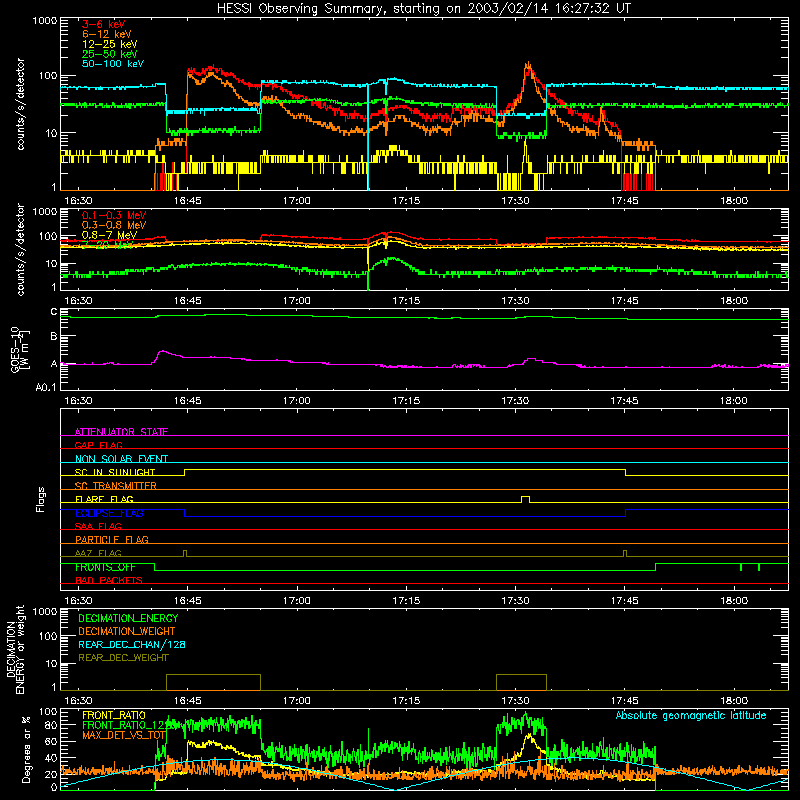Click the DECIMATION_ENERGY legend label
This screenshot has height=800, width=800.
pyautogui.click(x=128, y=618)
